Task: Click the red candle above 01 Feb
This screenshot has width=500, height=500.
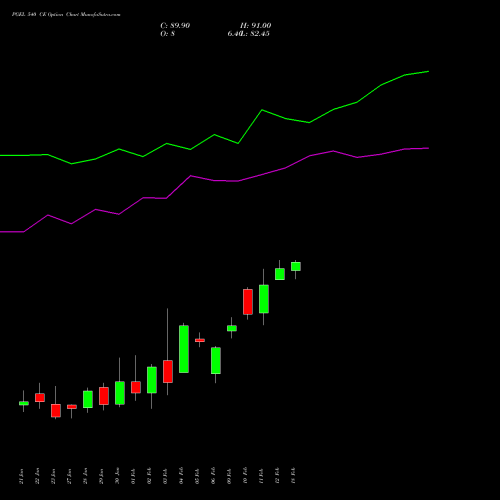Action: point(136,387)
